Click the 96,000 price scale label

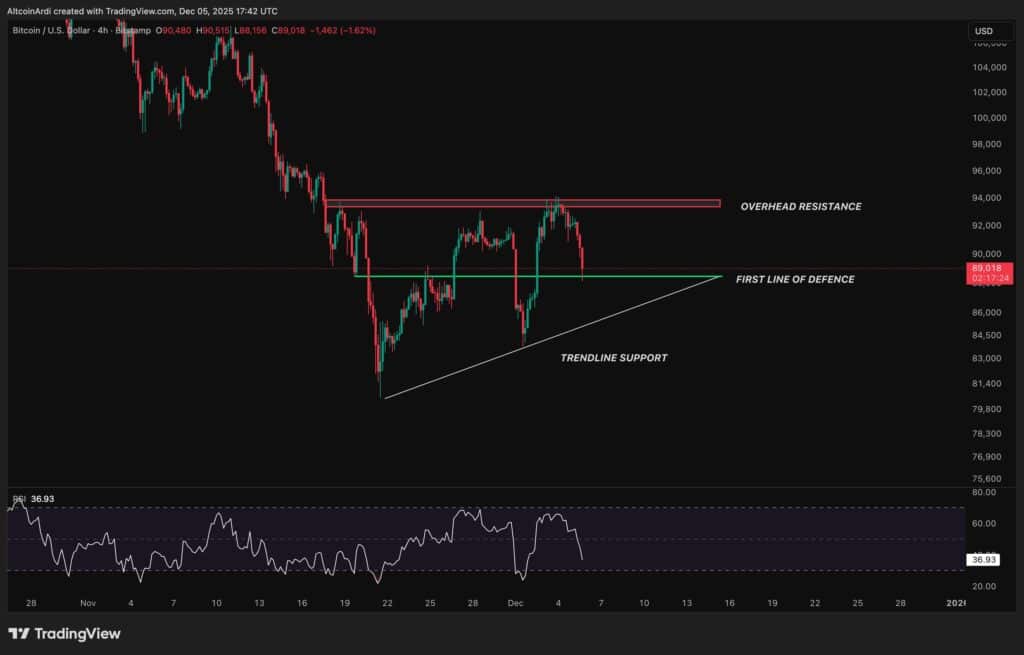[989, 170]
